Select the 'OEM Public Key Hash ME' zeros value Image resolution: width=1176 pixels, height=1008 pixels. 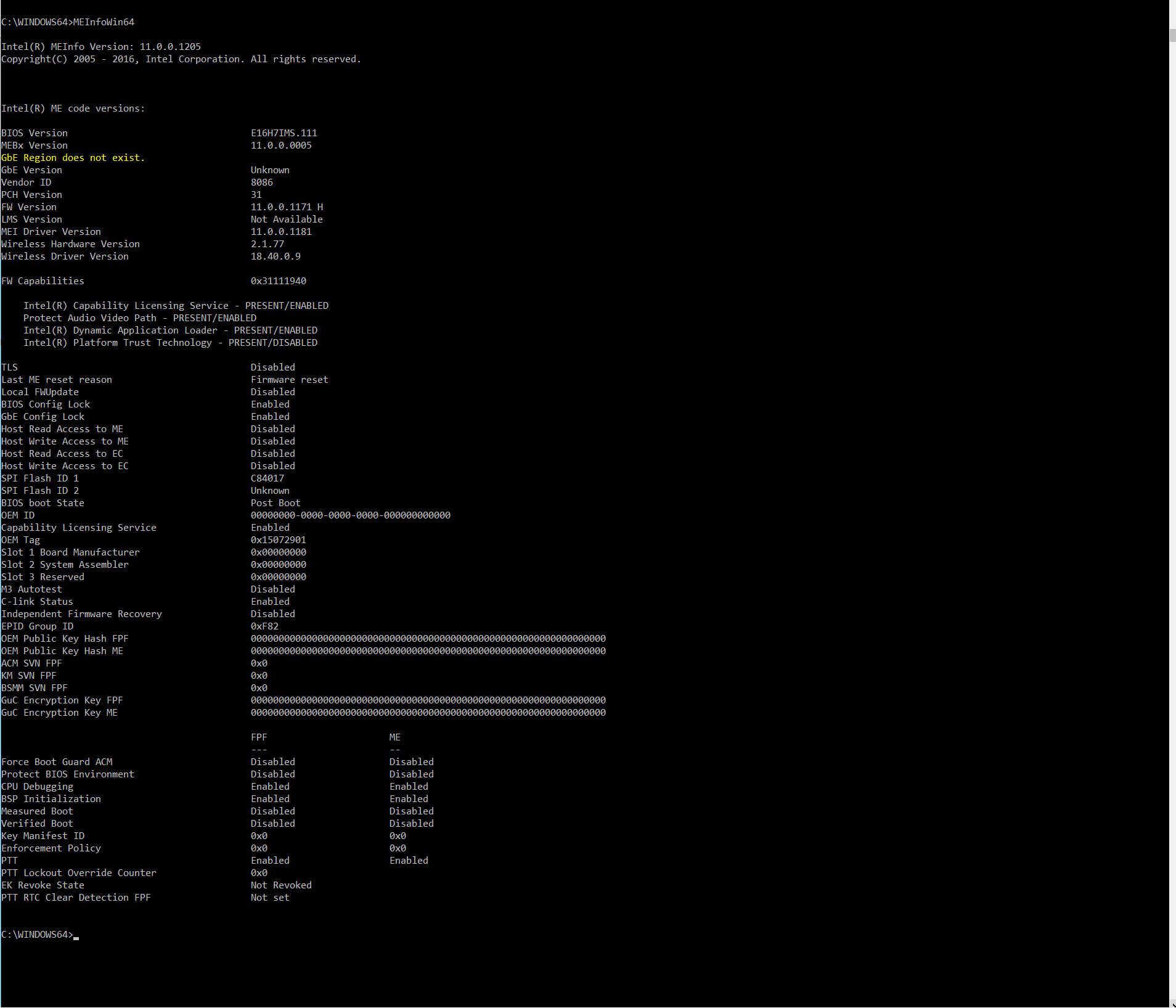point(428,651)
